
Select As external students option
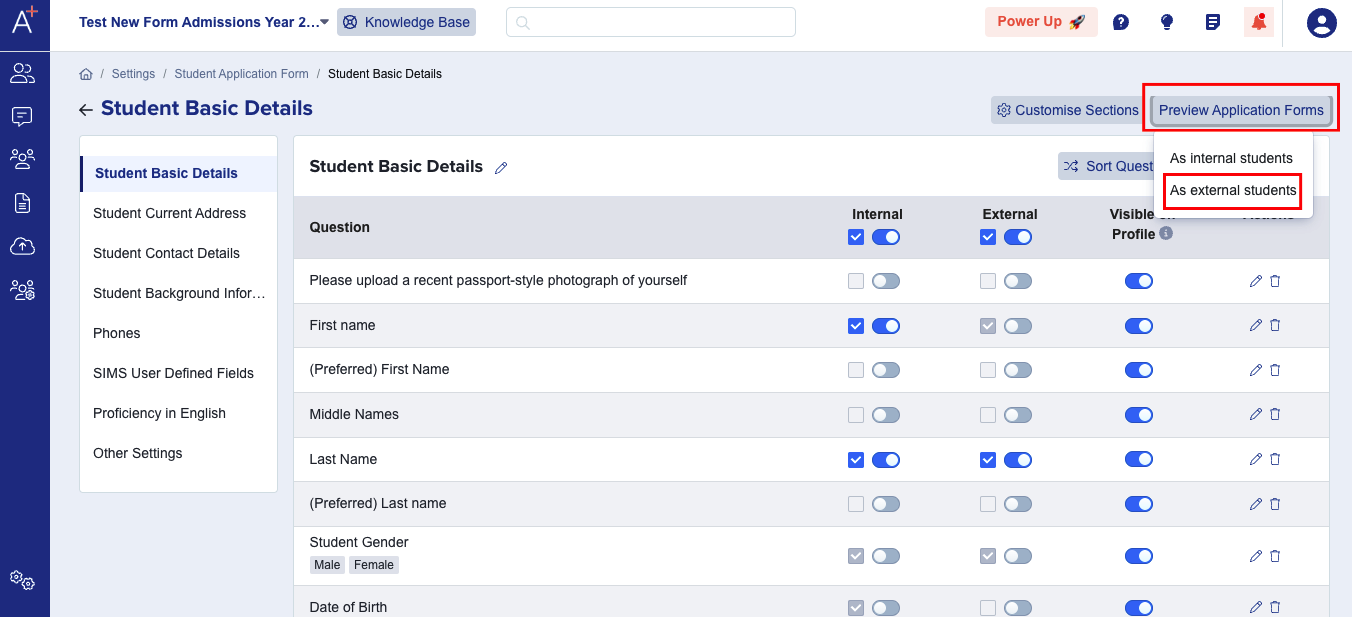point(1233,190)
